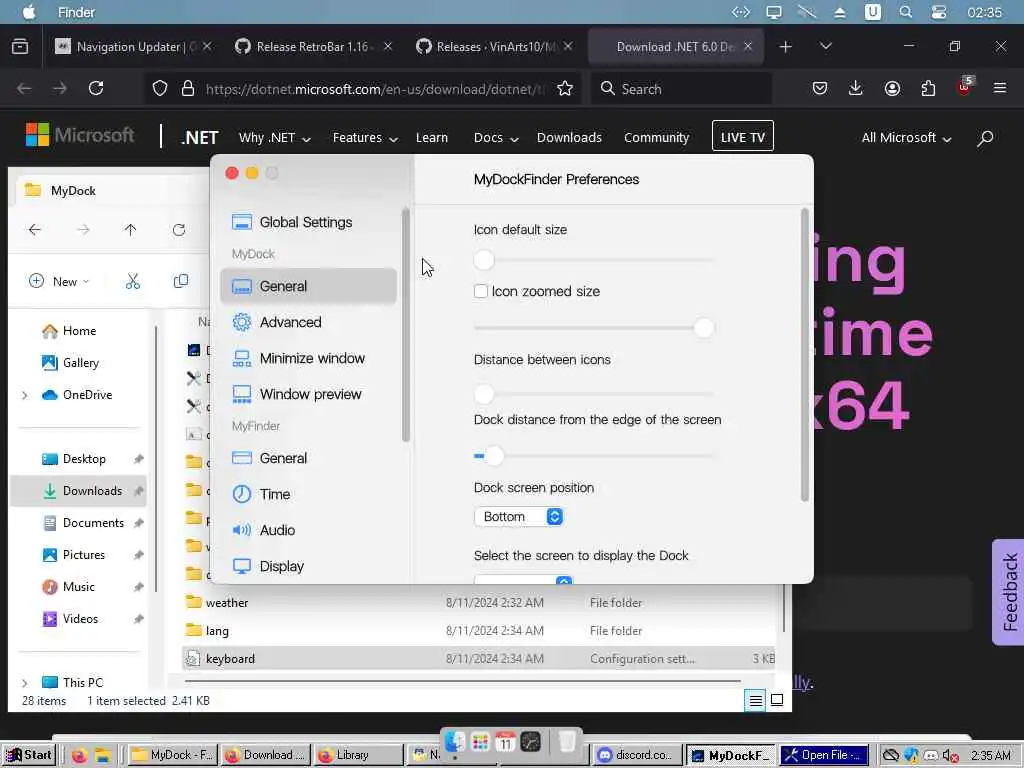Open Firefox downloads panel

click(x=856, y=88)
